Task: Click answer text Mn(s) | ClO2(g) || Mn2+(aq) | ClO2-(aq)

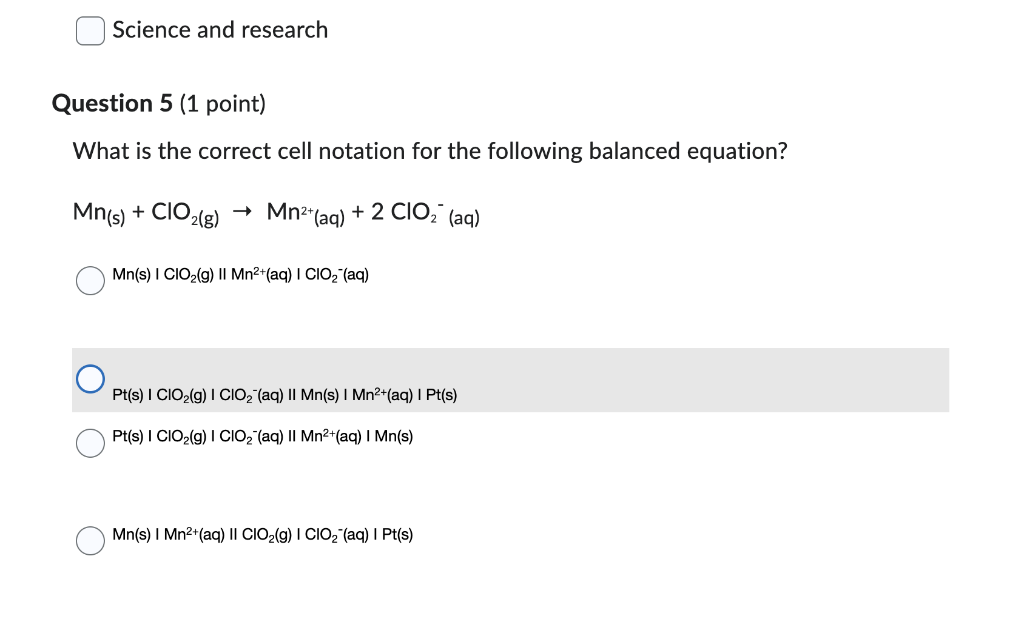Action: coord(240,275)
